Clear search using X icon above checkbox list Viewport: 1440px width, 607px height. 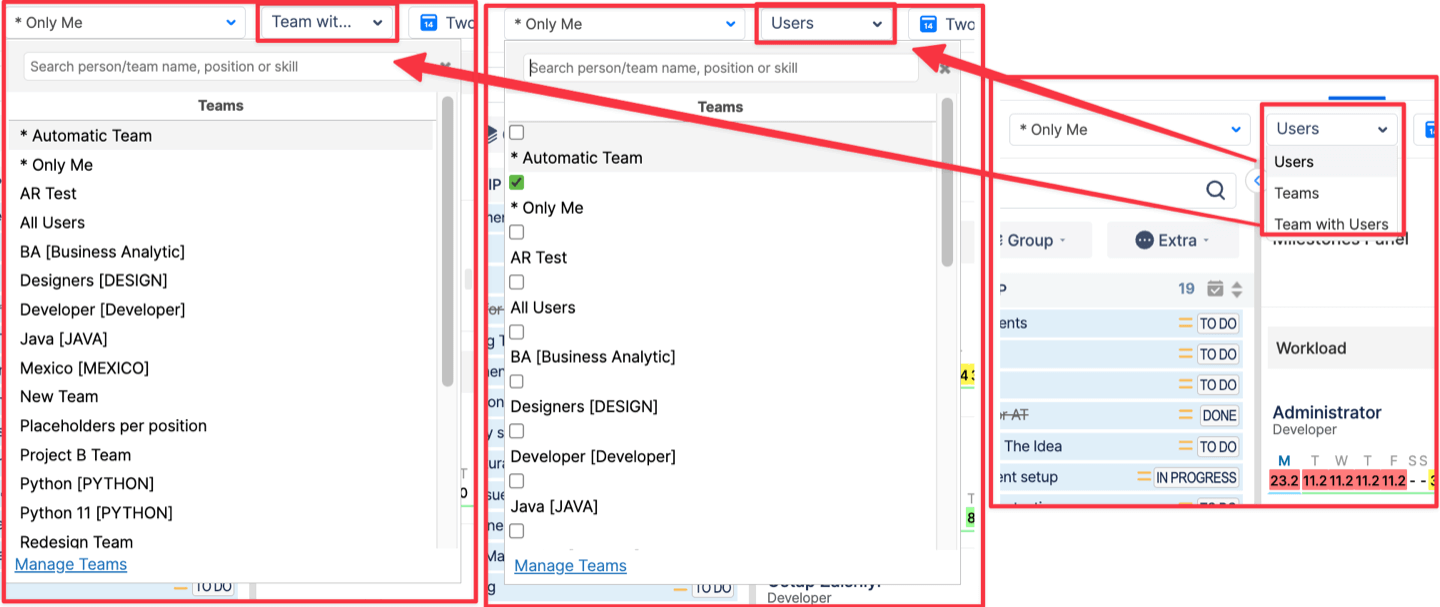tap(944, 69)
